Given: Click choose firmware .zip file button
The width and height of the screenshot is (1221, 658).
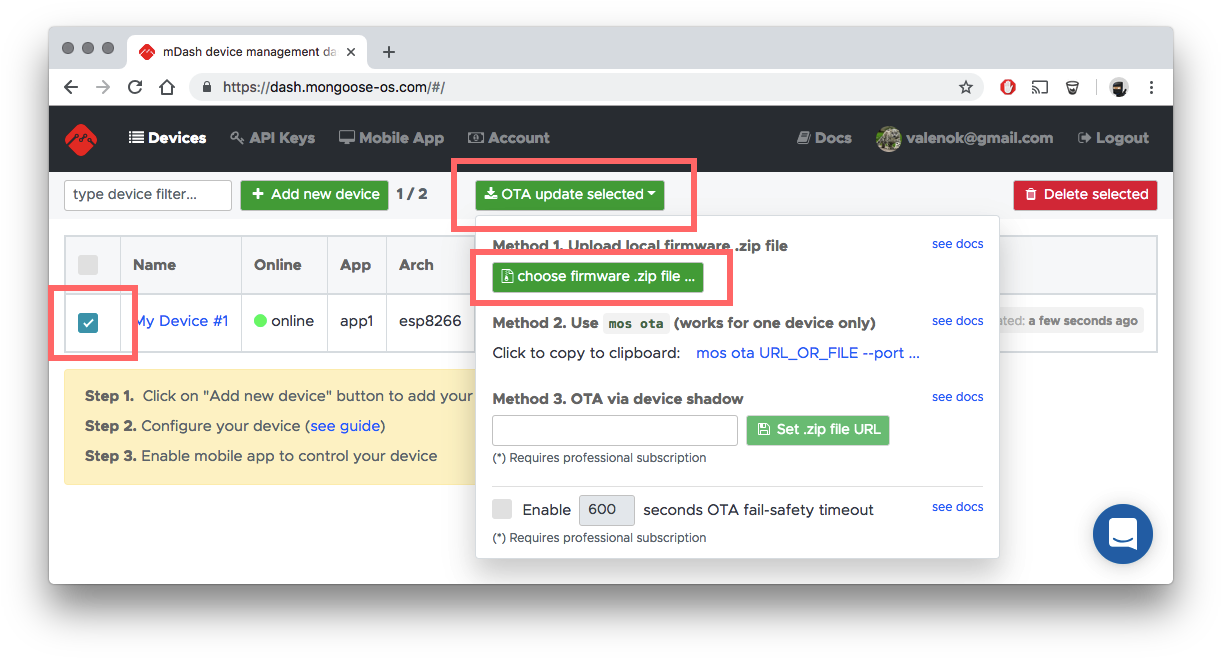Looking at the screenshot, I should [x=598, y=277].
